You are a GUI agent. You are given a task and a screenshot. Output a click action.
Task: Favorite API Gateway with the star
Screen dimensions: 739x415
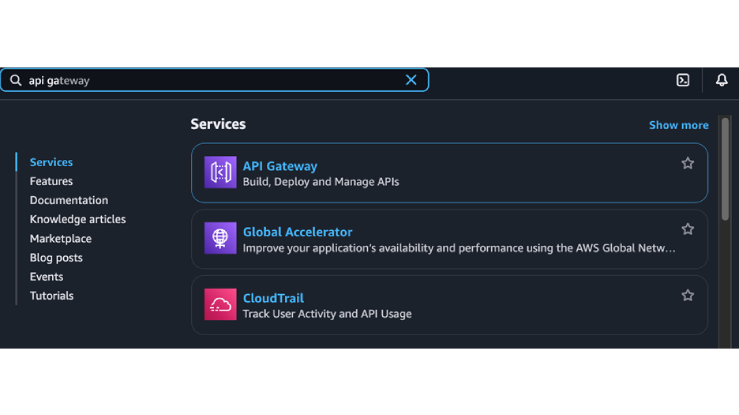pos(687,163)
